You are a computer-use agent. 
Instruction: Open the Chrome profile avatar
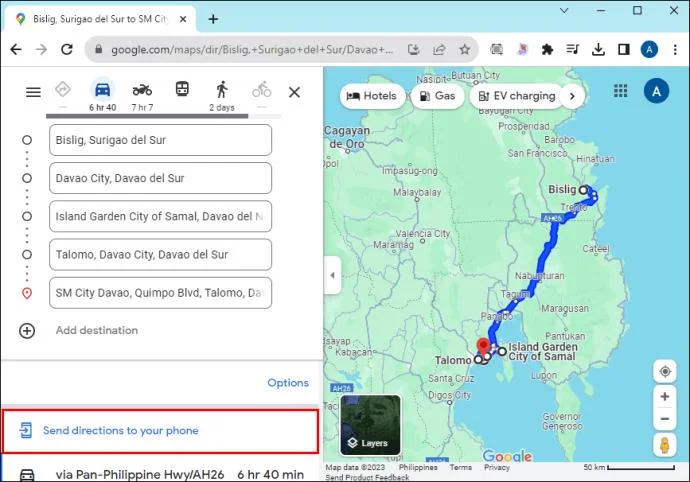pos(649,49)
